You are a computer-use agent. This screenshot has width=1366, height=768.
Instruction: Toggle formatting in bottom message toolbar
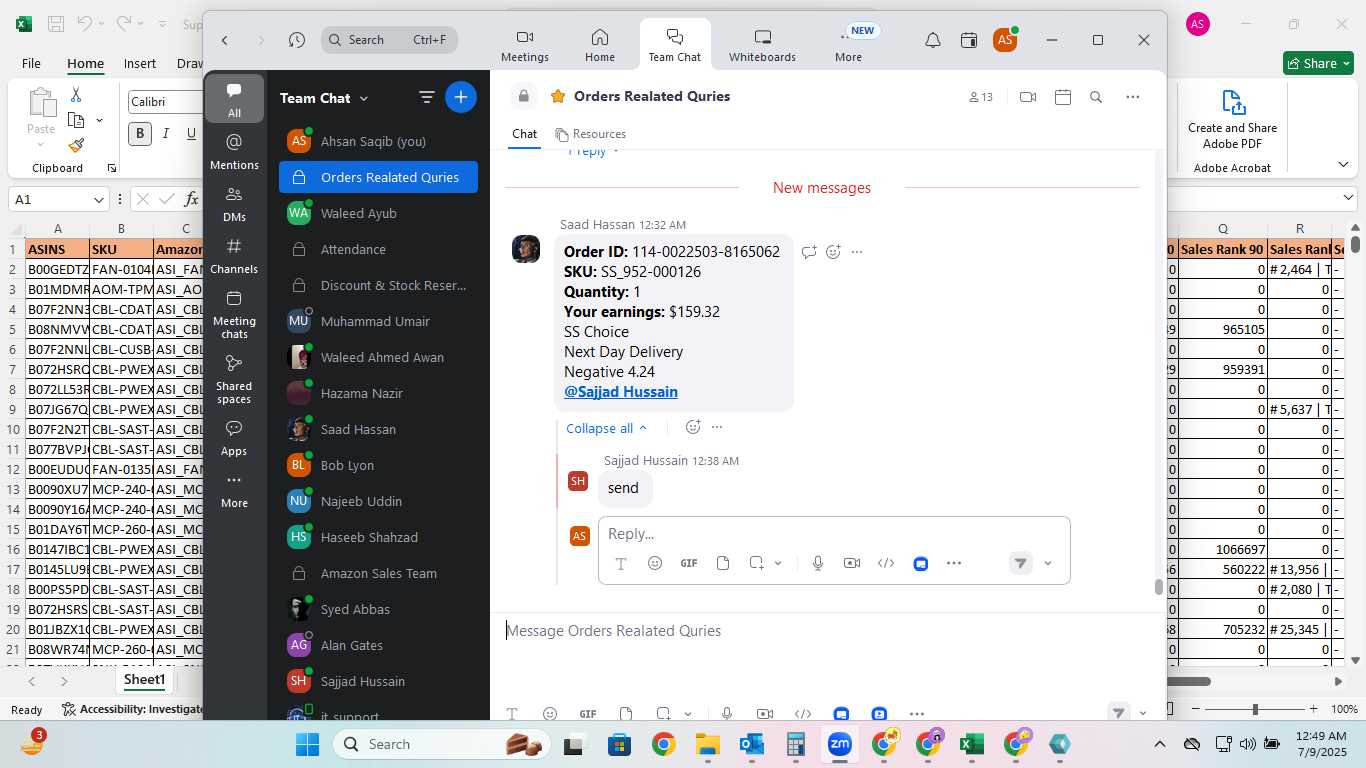tap(512, 714)
